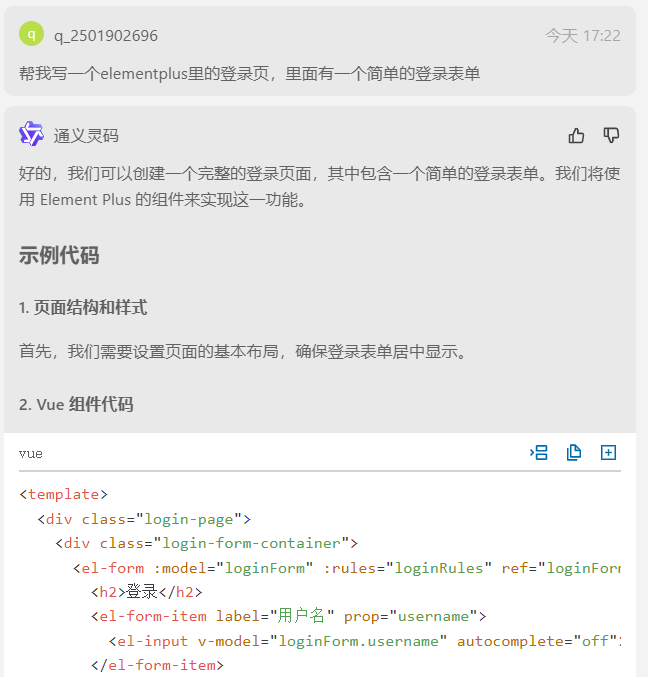Click the 示例代码 heading
This screenshot has width=648, height=677.
point(59,255)
